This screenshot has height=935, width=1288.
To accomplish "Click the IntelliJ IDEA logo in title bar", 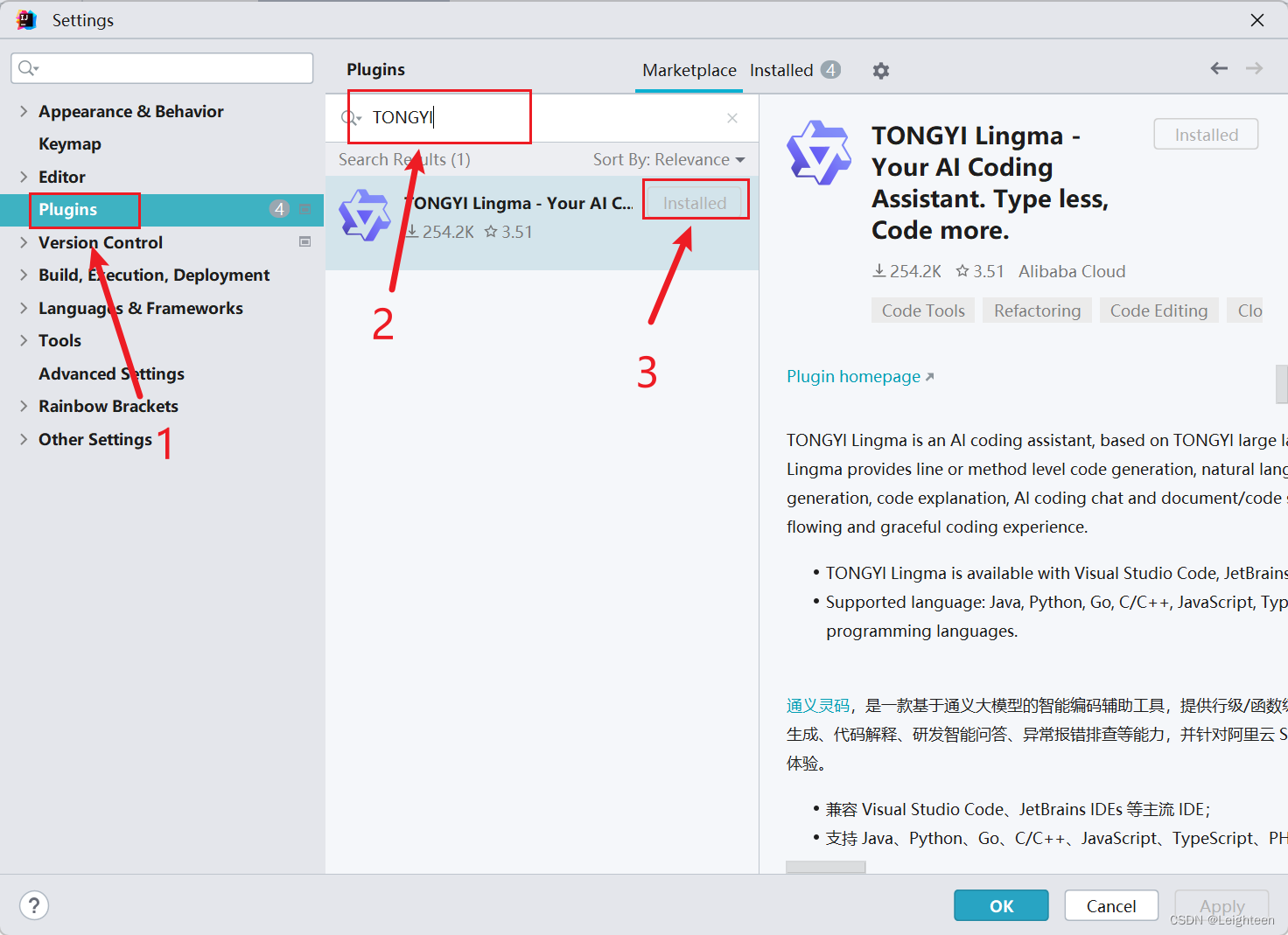I will tap(26, 19).
